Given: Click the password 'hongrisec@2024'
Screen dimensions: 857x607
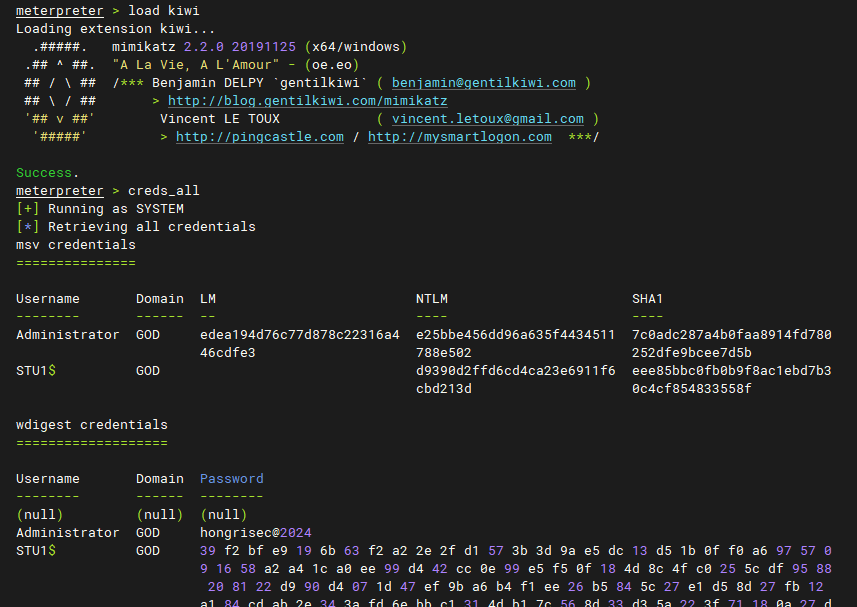Looking at the screenshot, I should click(x=256, y=533).
